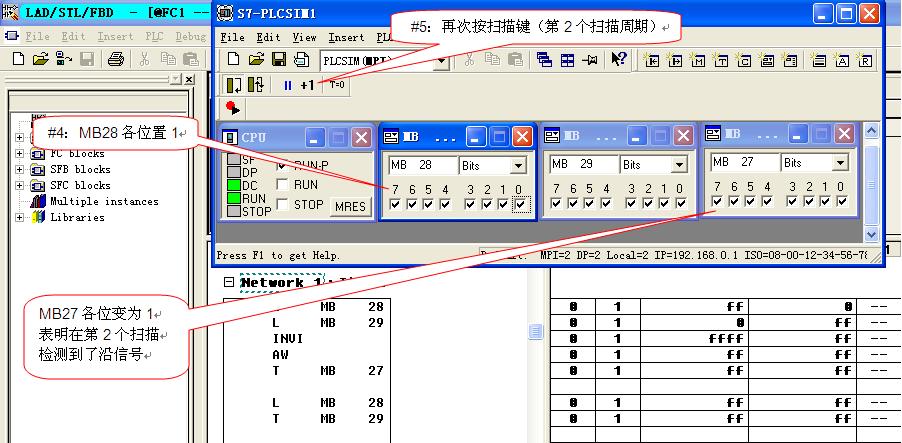Toggle bit 3 checkbox of MB 29
Image resolution: width=902 pixels, height=443 pixels.
[x=631, y=203]
